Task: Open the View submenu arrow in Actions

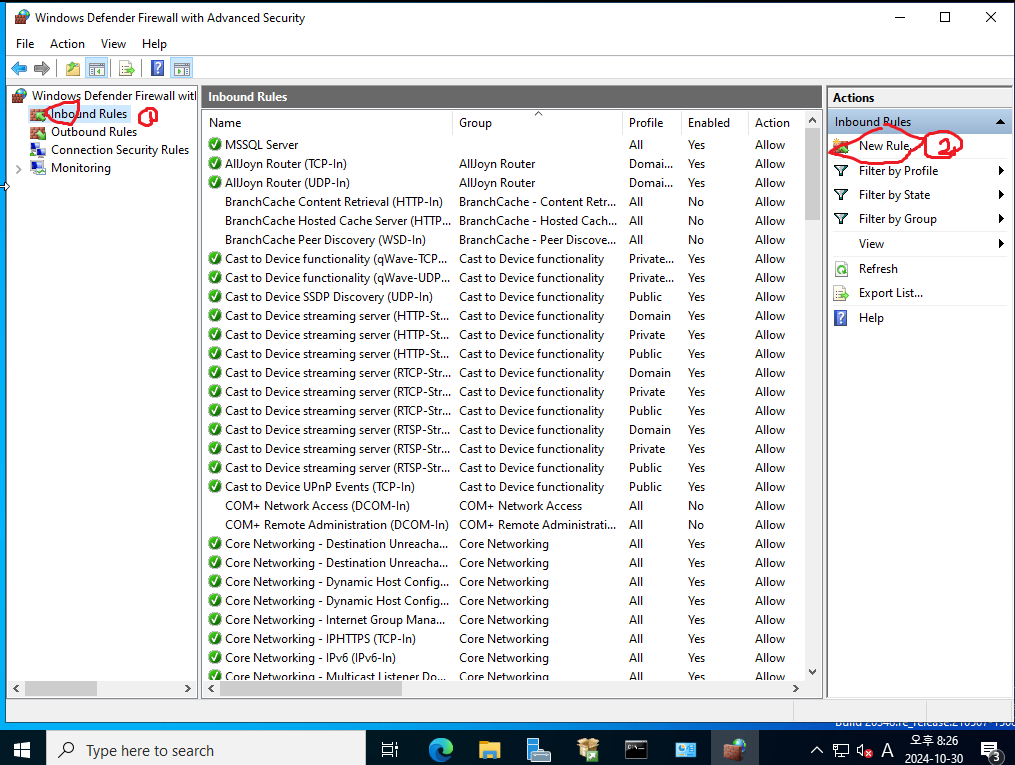Action: [1001, 244]
